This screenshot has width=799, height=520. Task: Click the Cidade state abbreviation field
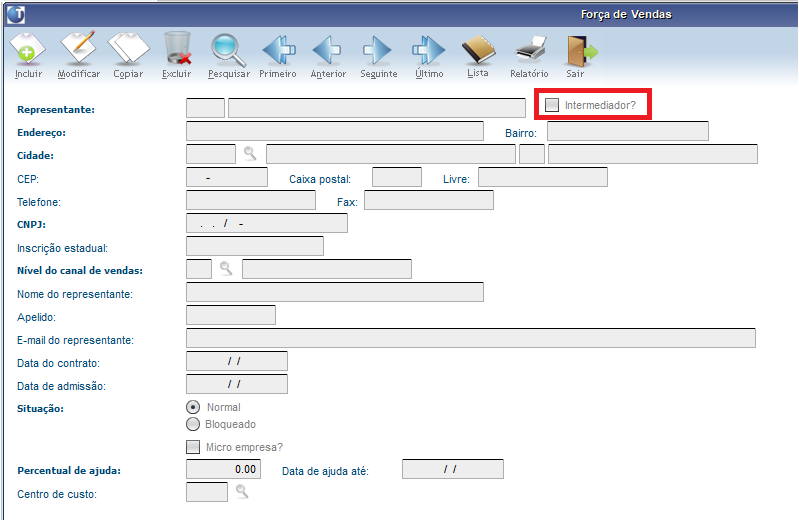[x=532, y=154]
